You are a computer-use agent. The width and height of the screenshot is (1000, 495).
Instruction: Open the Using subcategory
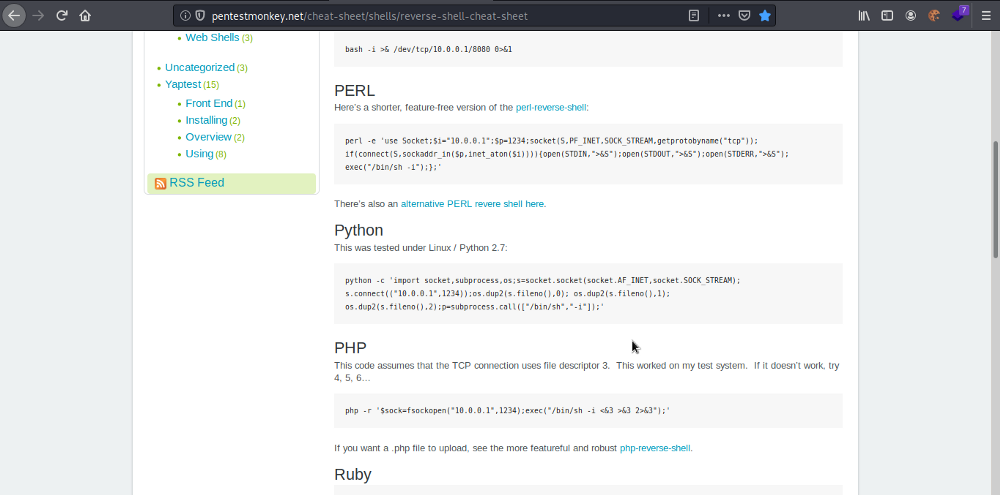click(199, 153)
